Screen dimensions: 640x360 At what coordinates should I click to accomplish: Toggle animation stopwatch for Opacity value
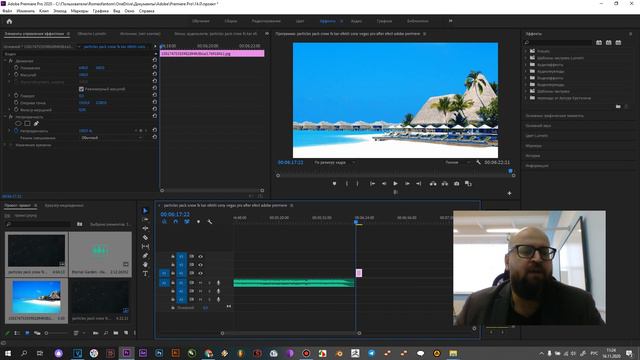pos(16,131)
